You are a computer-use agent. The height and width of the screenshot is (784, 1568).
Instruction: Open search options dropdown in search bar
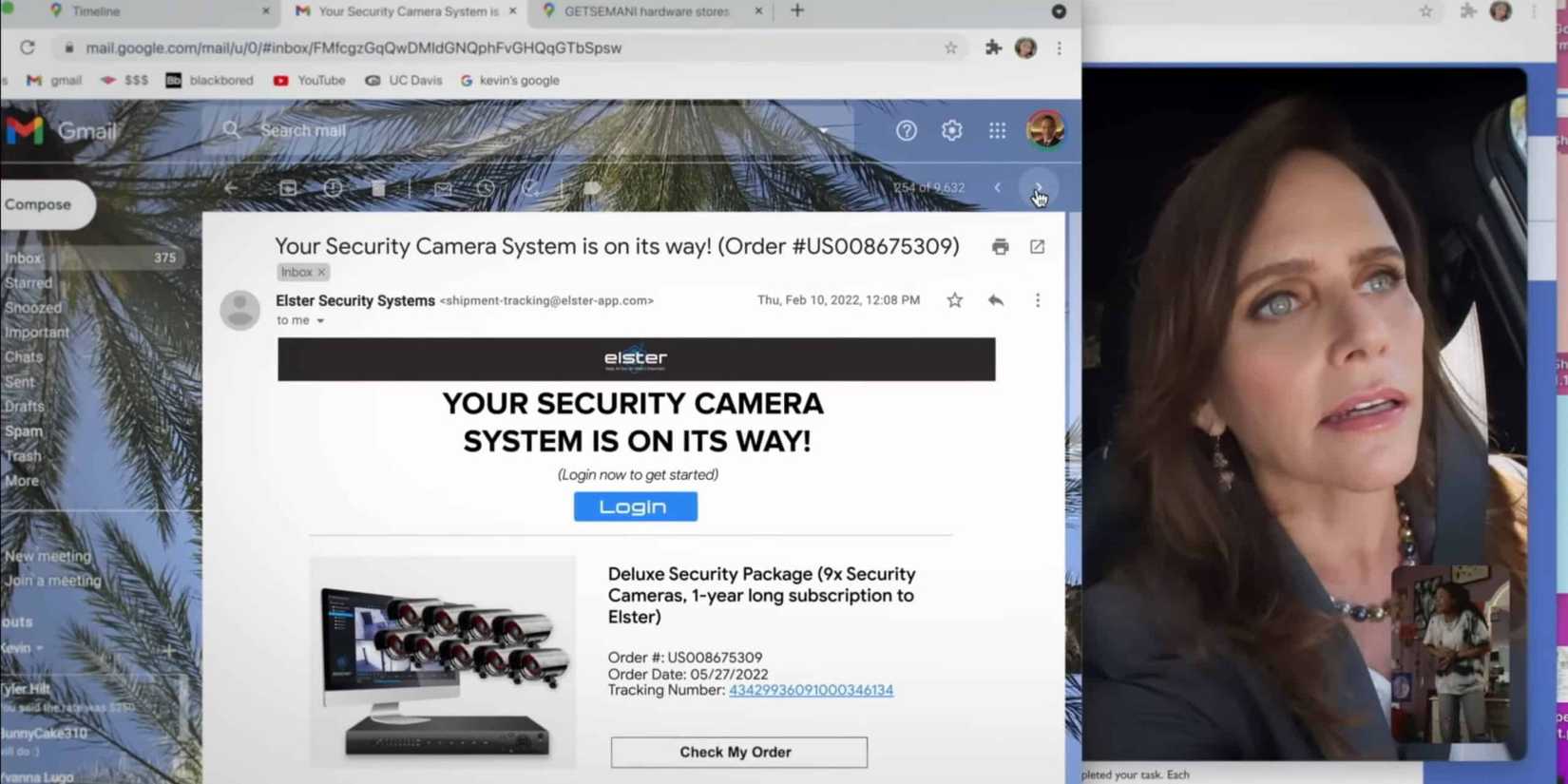click(x=823, y=131)
